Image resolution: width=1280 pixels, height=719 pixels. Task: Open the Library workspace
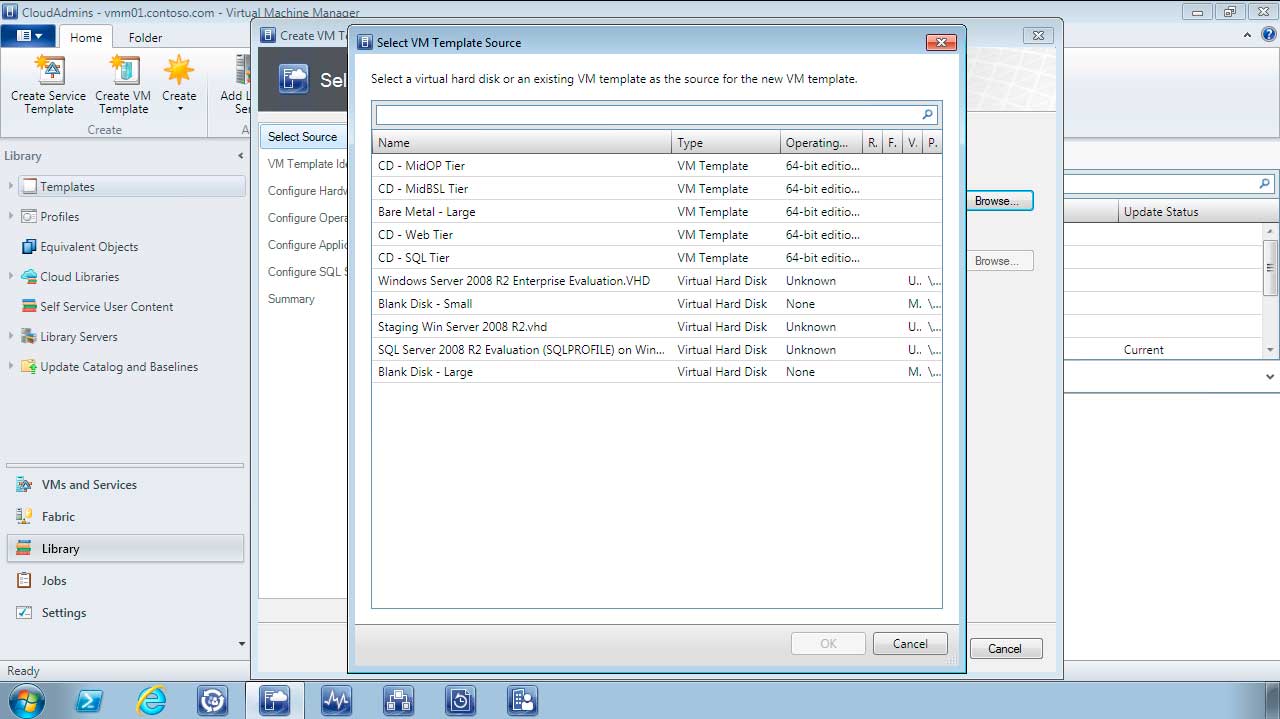pos(125,549)
